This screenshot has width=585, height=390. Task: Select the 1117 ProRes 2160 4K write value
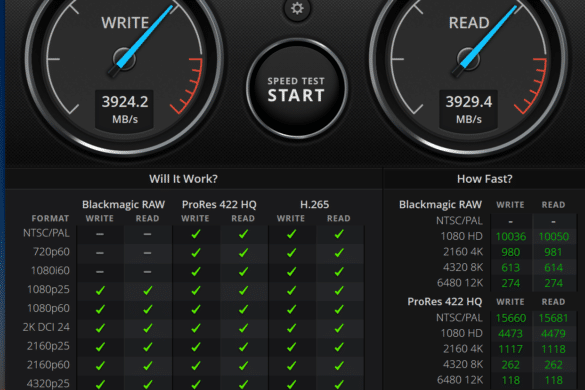[510, 349]
